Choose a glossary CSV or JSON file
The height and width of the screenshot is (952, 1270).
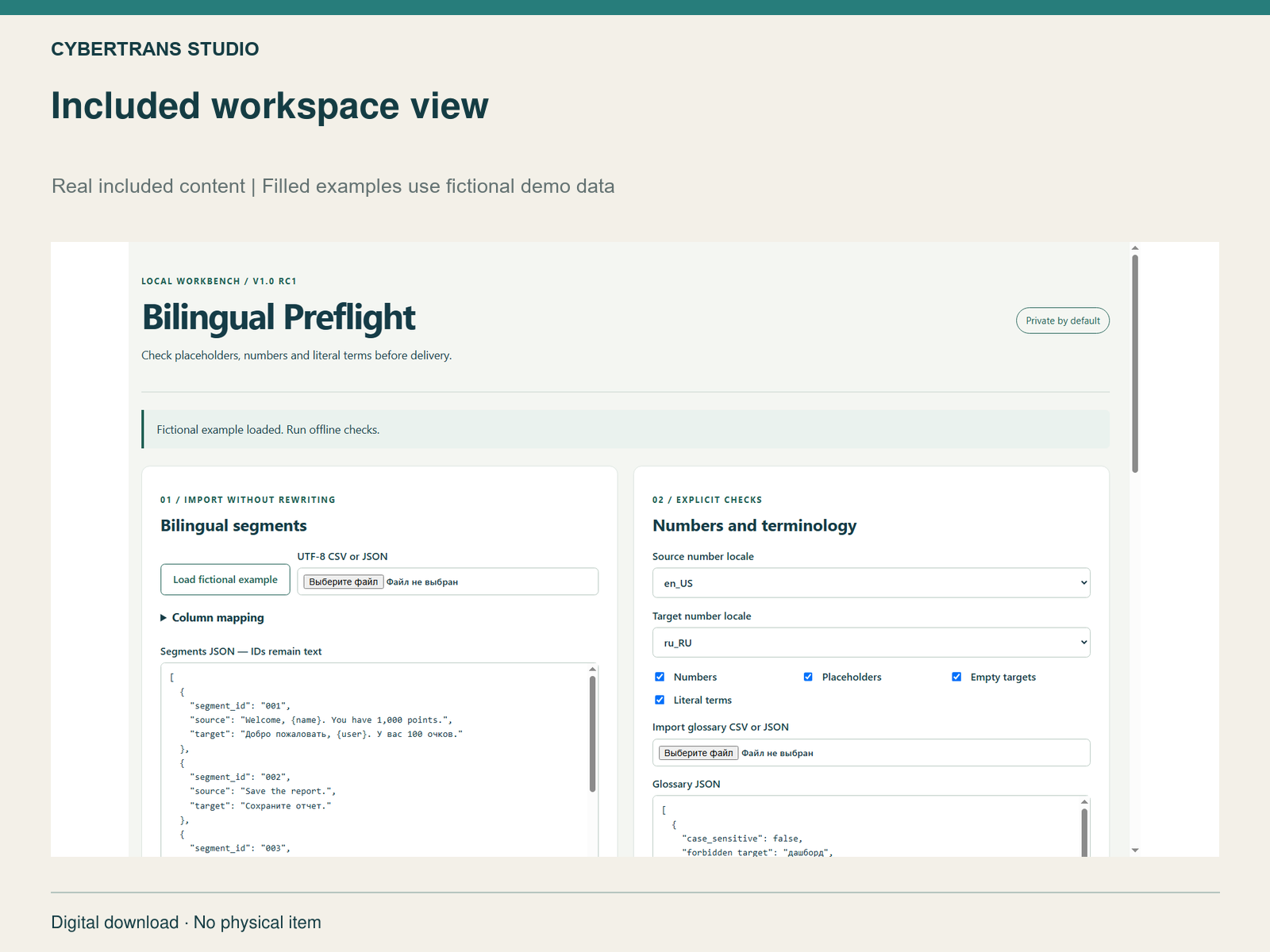point(698,753)
